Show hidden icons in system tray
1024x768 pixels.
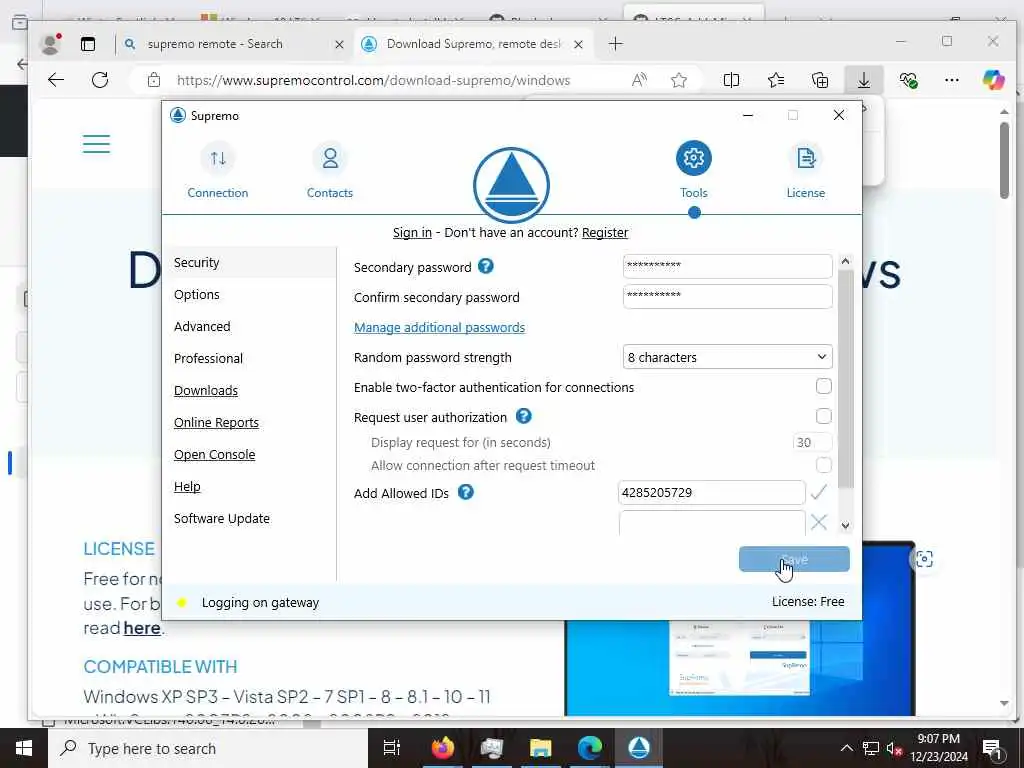coord(846,748)
